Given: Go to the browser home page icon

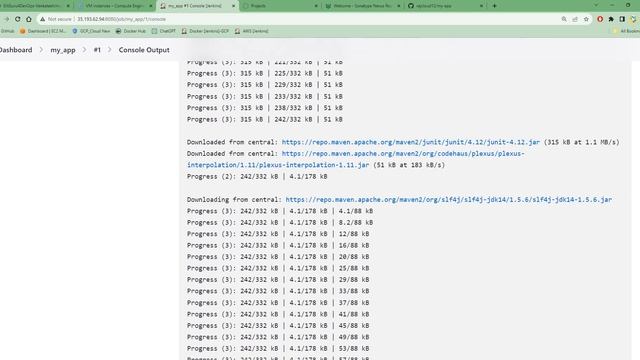Looking at the screenshot, I should point(29,19).
